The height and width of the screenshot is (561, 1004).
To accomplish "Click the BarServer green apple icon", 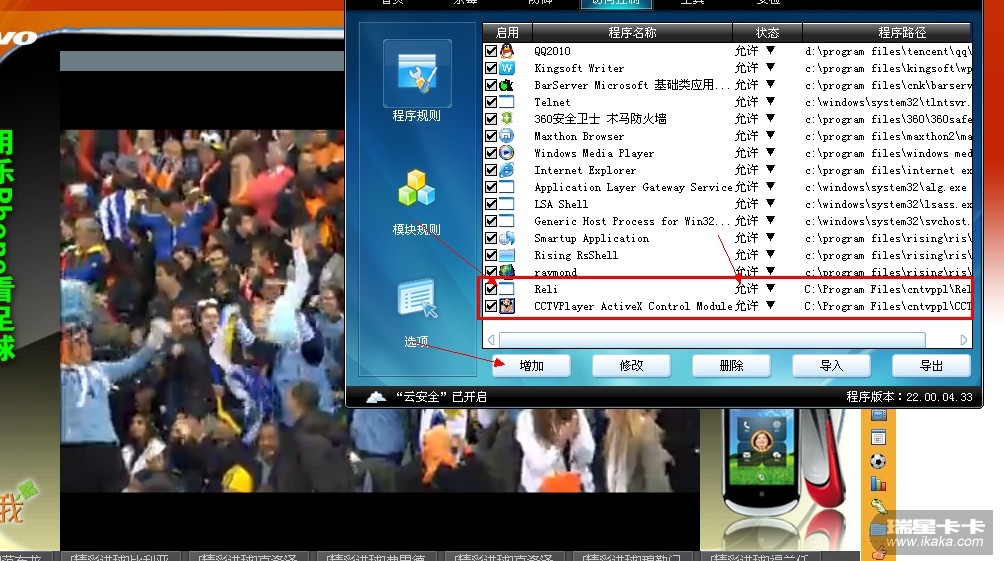I will click(x=506, y=85).
